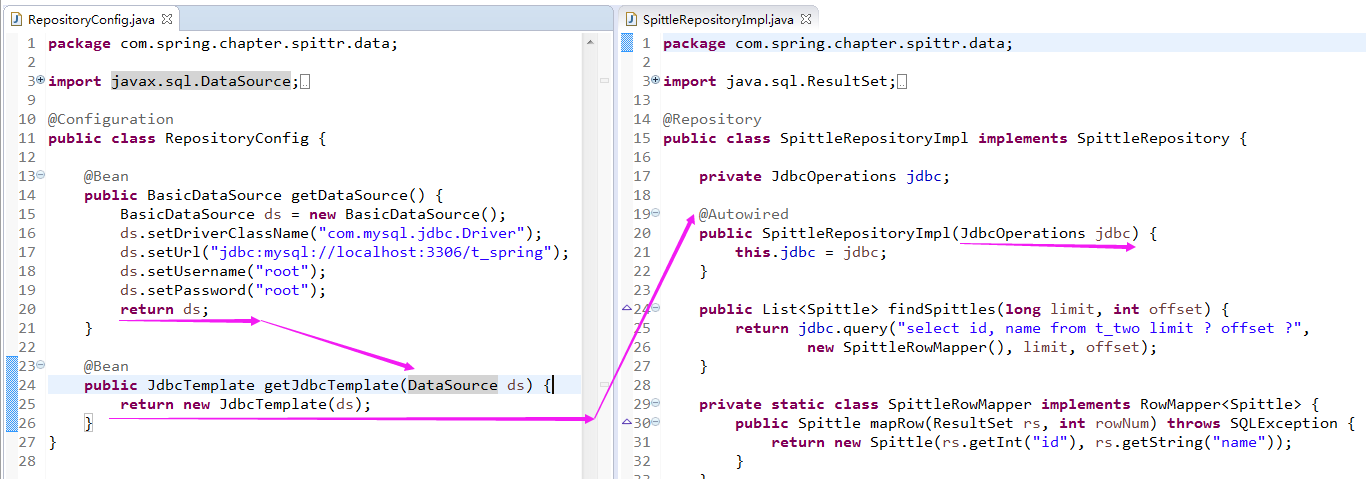The image size is (1366, 479).
Task: Click the 'return jdbc.query' SQL statement line
Action: pyautogui.click(x=1022, y=328)
